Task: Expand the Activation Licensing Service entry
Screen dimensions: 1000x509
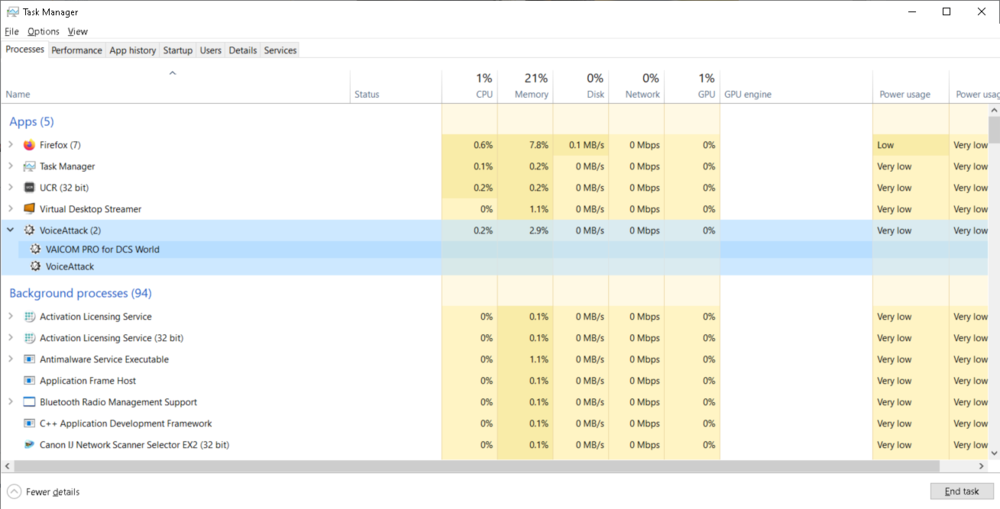Action: pyautogui.click(x=11, y=316)
